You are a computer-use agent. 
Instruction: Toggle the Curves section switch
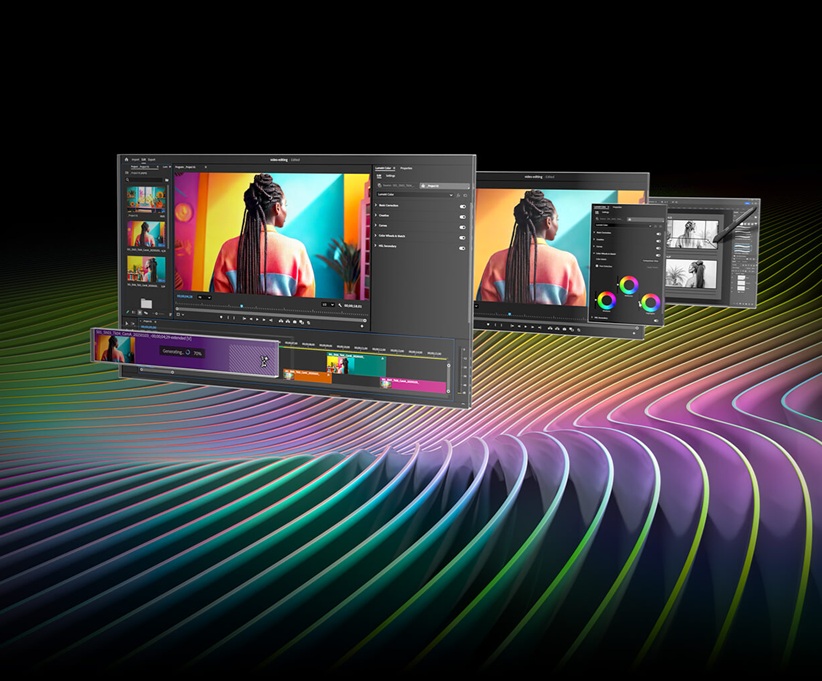463,228
